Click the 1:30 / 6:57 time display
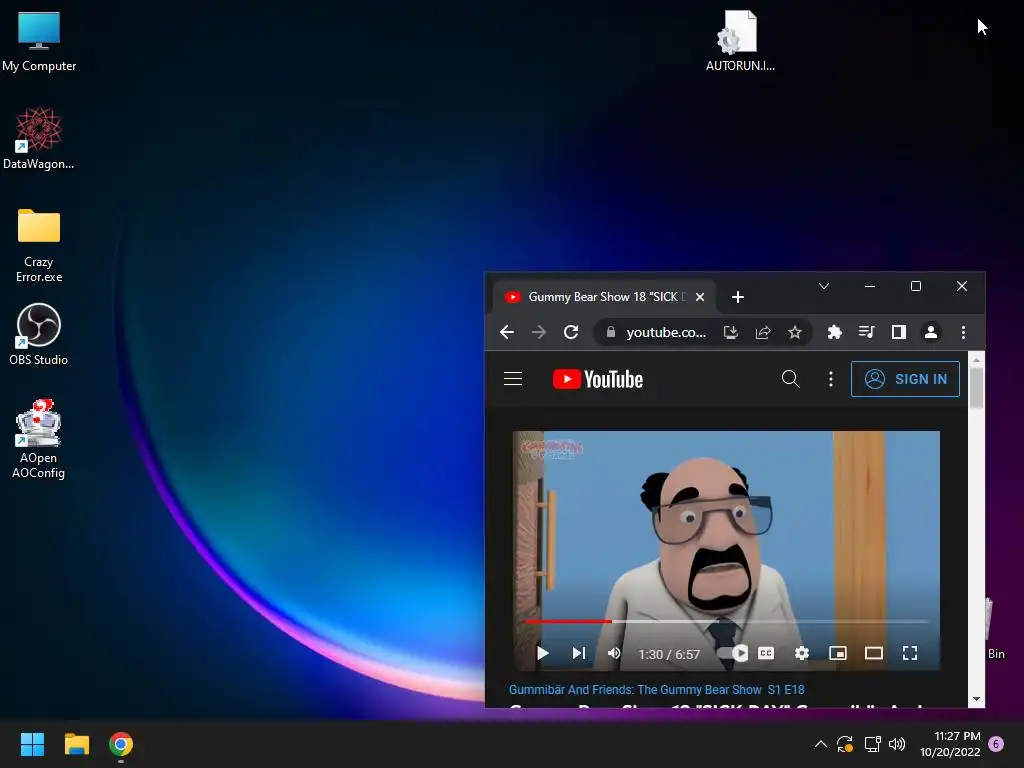Image resolution: width=1024 pixels, height=768 pixels. (x=669, y=654)
